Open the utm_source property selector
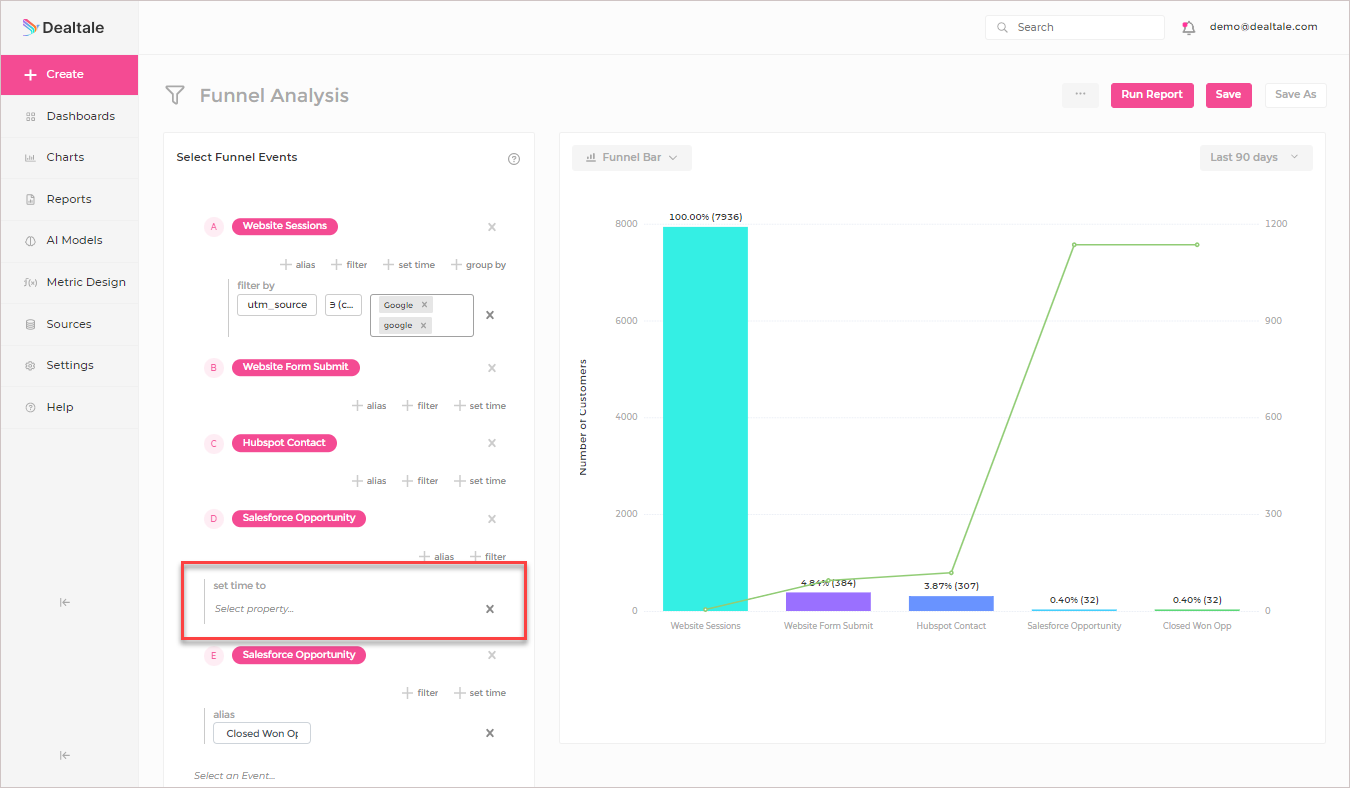Viewport: 1350px width, 788px height. pyautogui.click(x=277, y=305)
